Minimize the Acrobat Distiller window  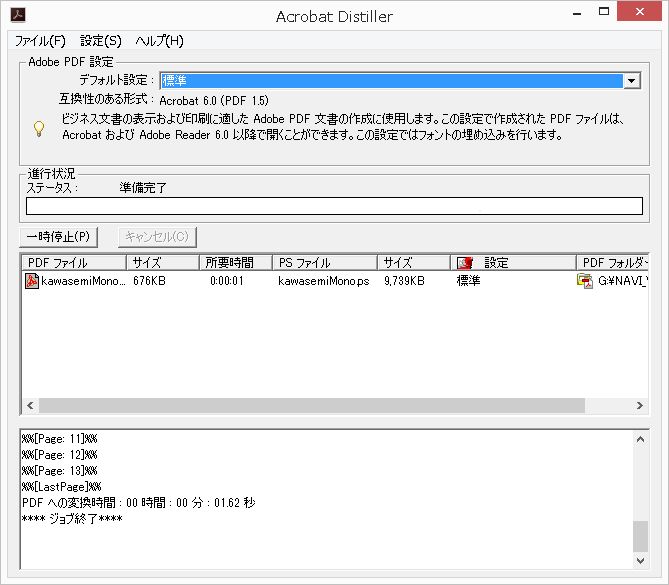pyautogui.click(x=577, y=13)
